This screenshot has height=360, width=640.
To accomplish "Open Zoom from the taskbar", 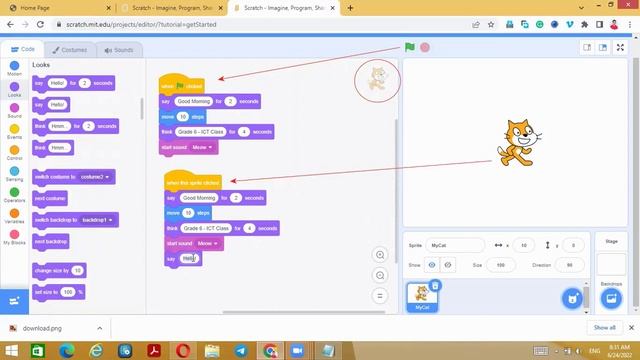I will tap(297, 351).
